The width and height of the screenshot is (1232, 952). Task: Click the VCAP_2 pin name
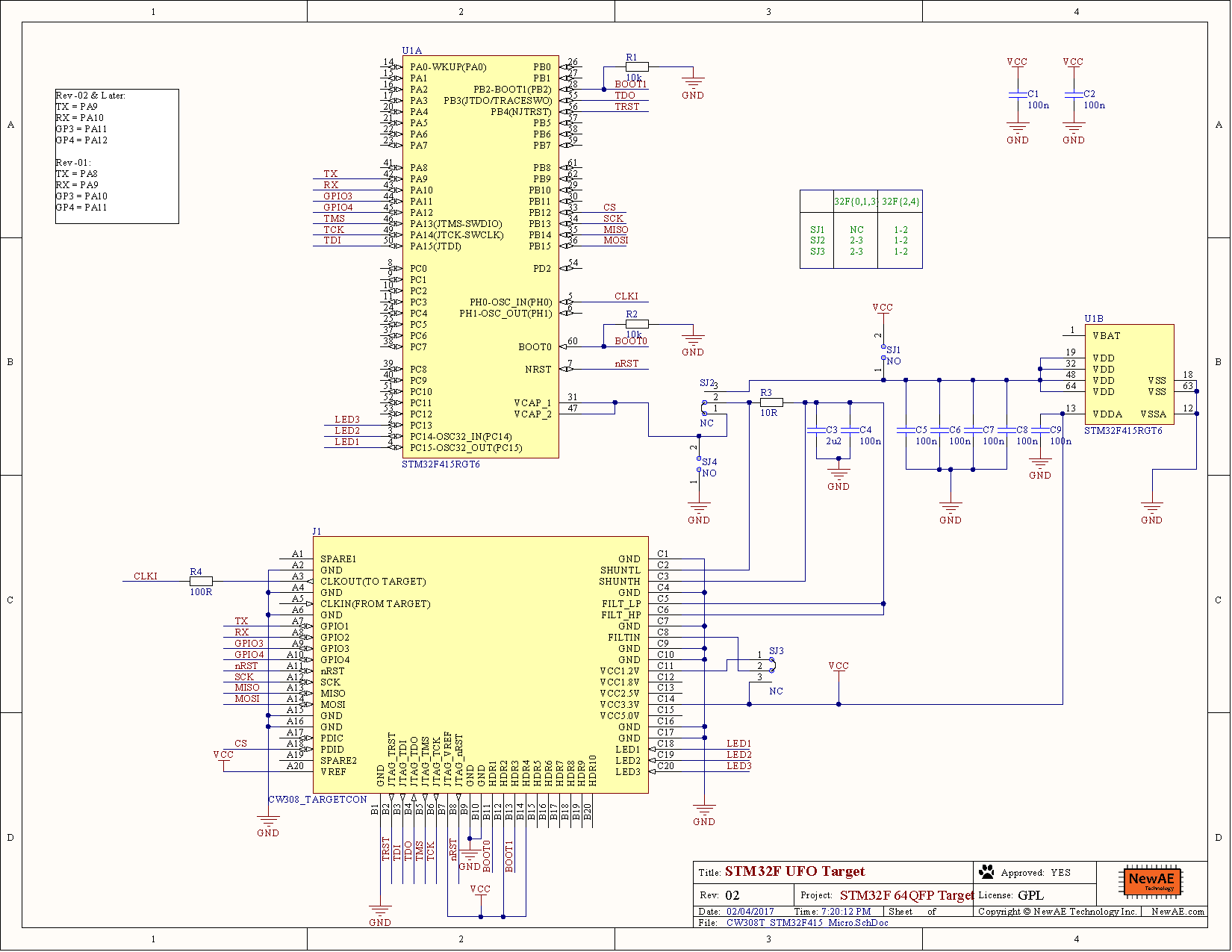pyautogui.click(x=532, y=414)
